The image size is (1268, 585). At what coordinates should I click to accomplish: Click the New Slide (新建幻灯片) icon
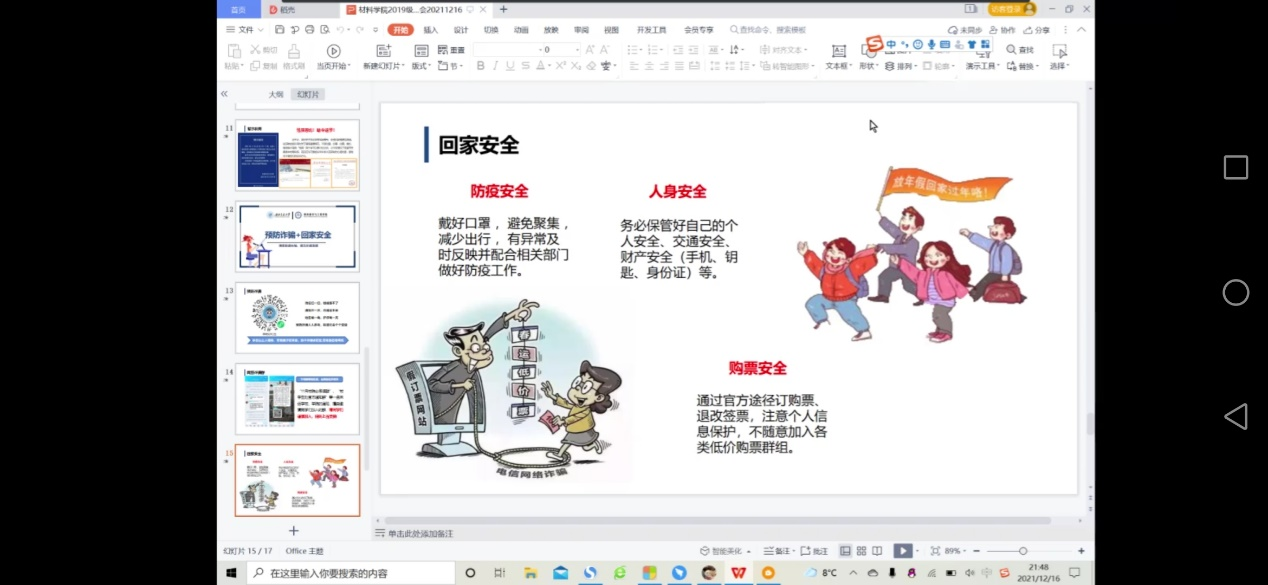click(383, 51)
